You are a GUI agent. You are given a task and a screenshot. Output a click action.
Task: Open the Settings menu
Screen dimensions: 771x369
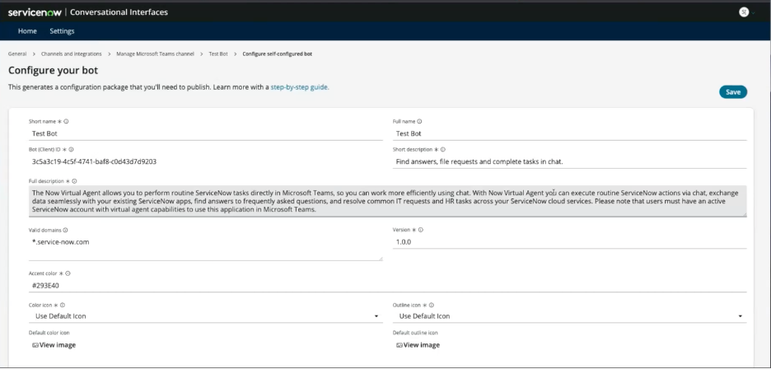62,31
